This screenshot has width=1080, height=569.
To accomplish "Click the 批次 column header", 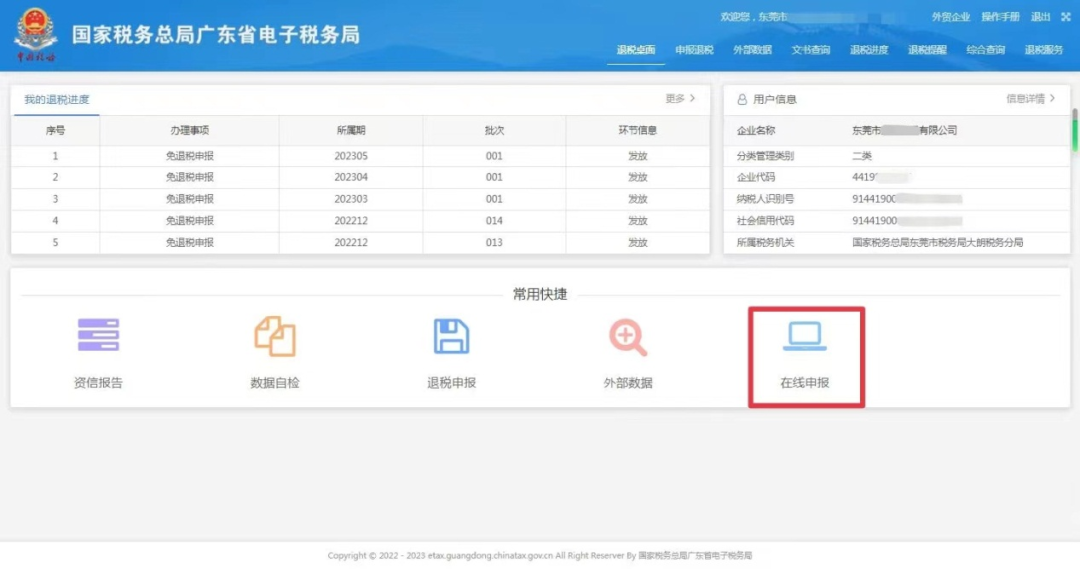I will (494, 130).
